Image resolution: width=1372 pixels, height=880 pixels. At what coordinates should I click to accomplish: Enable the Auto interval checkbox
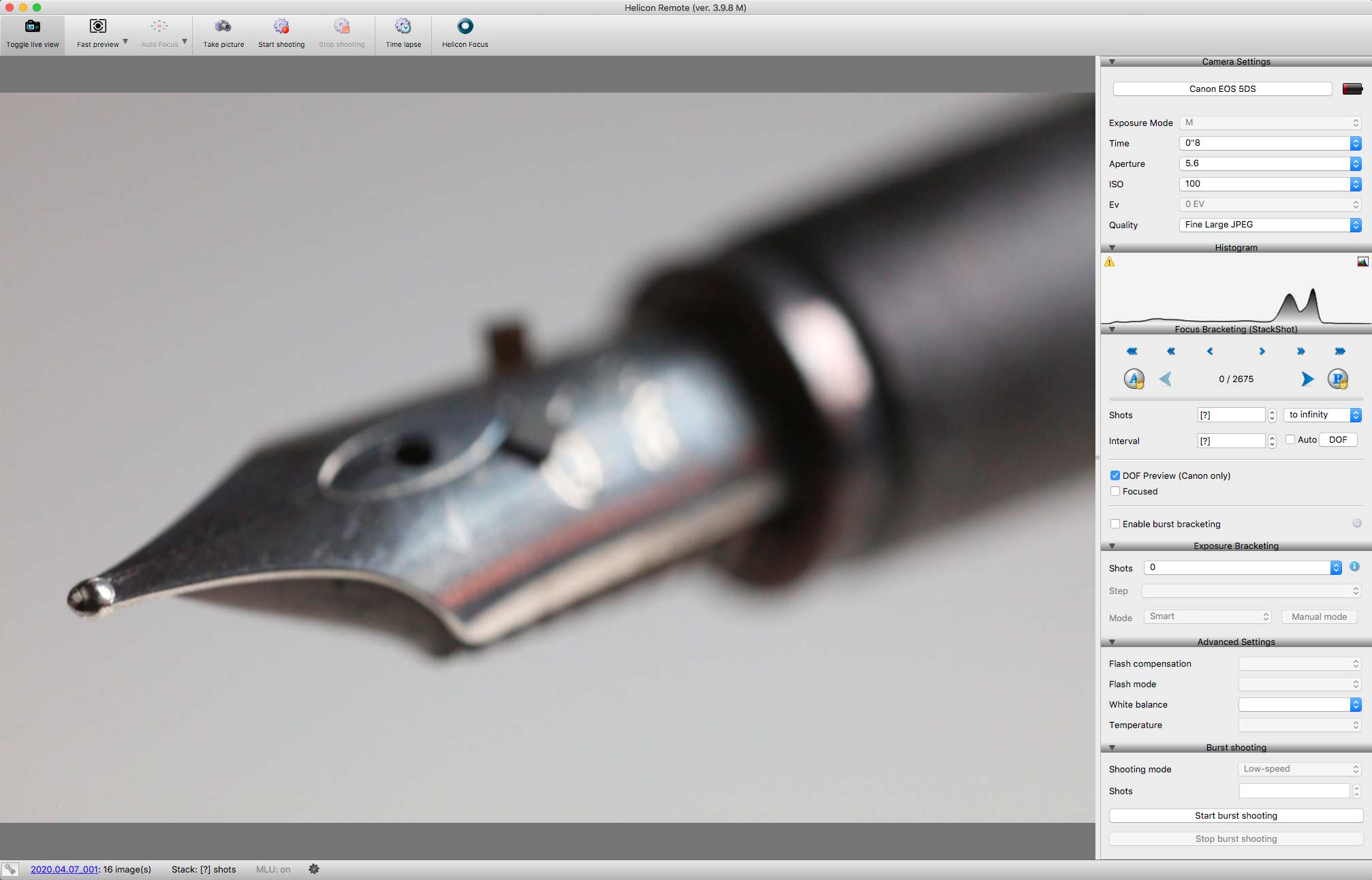[x=1290, y=440]
